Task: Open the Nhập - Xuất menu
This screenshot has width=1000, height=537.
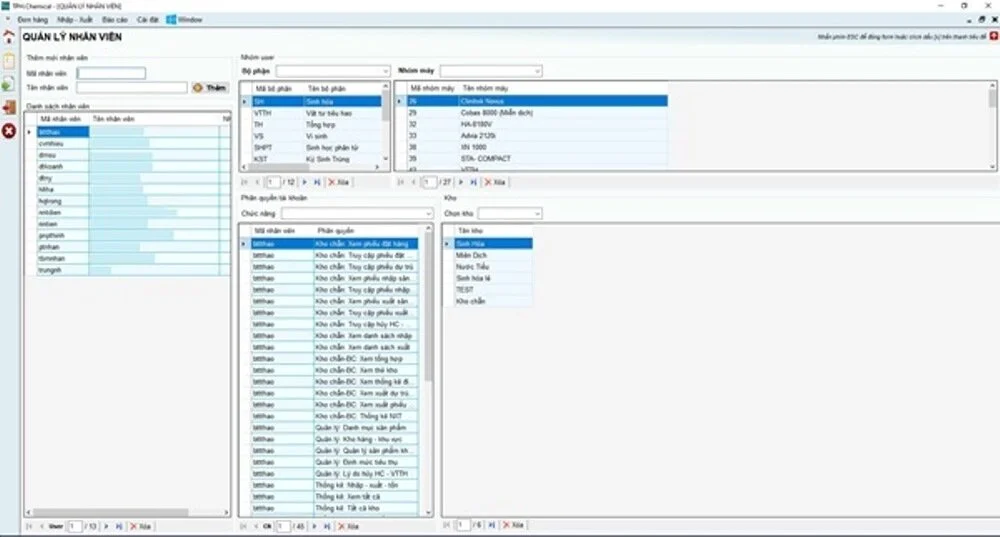Action: 75,20
